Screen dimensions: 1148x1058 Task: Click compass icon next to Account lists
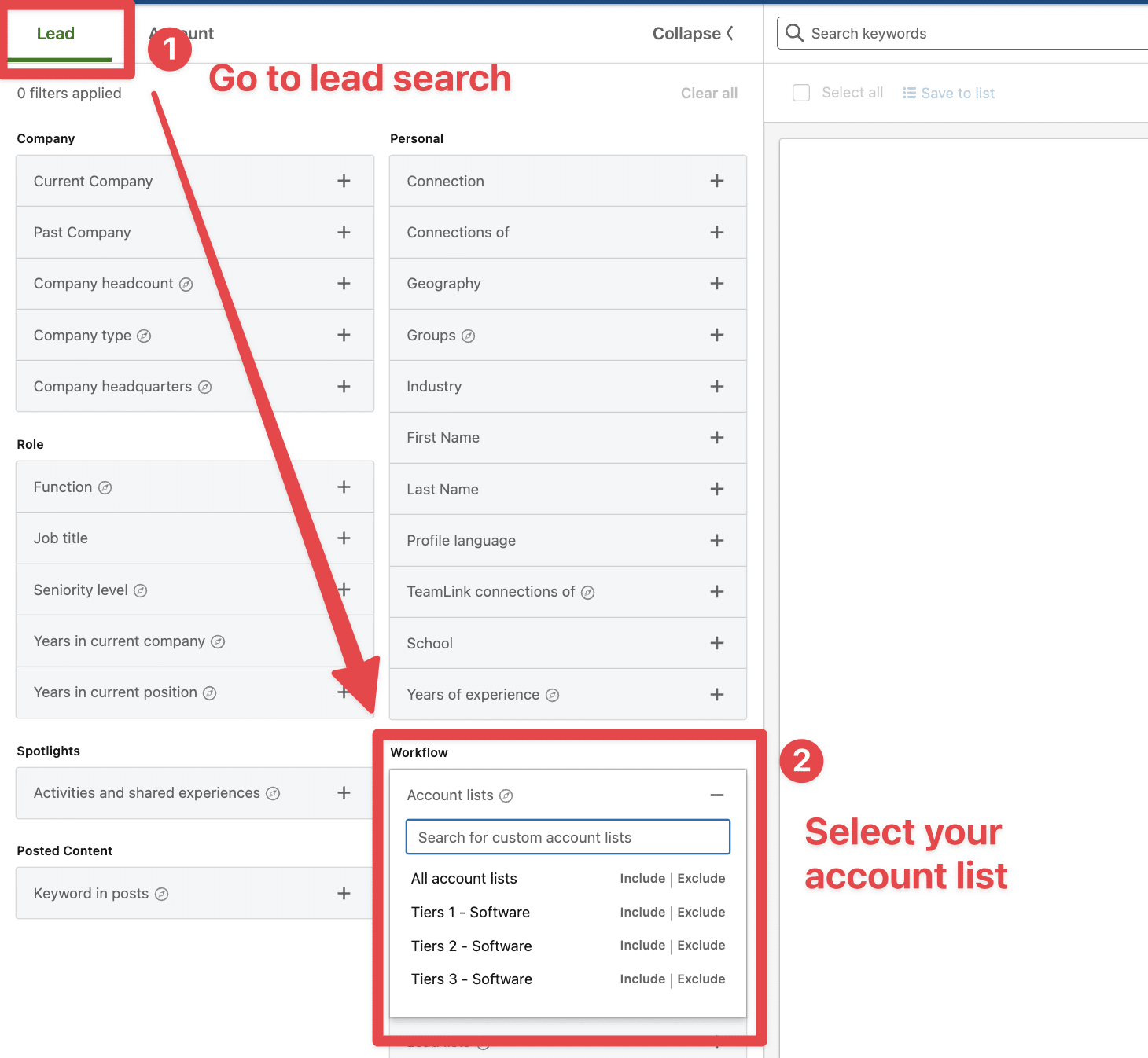coord(506,796)
